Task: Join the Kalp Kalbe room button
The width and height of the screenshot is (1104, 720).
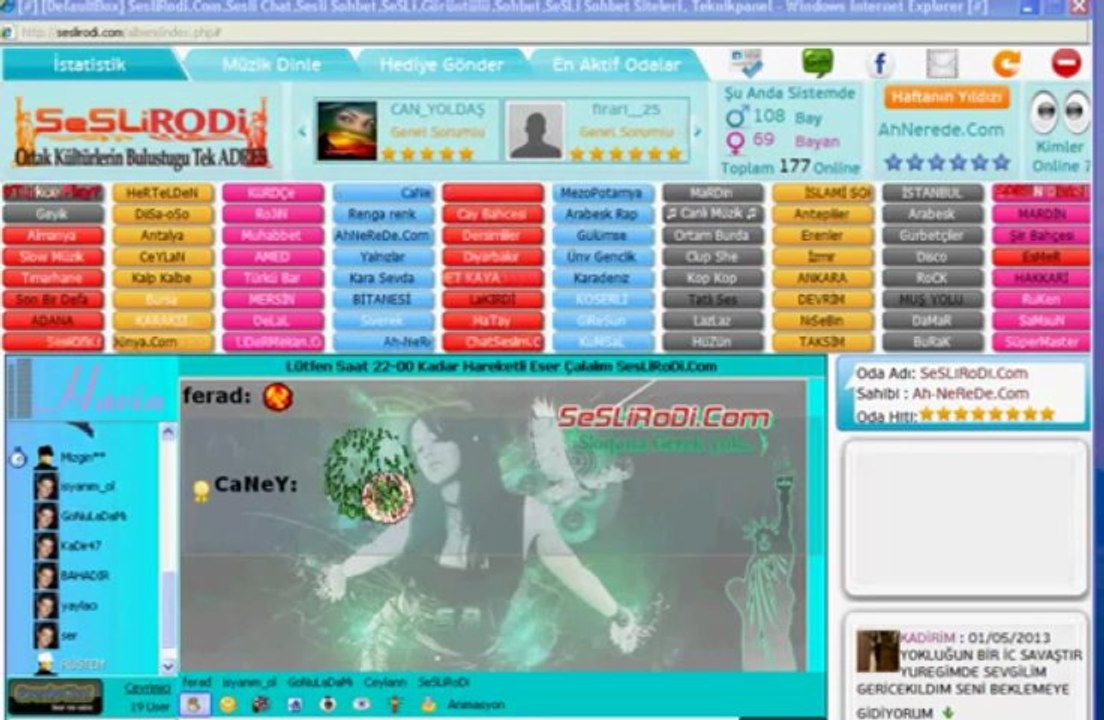Action: (x=163, y=278)
